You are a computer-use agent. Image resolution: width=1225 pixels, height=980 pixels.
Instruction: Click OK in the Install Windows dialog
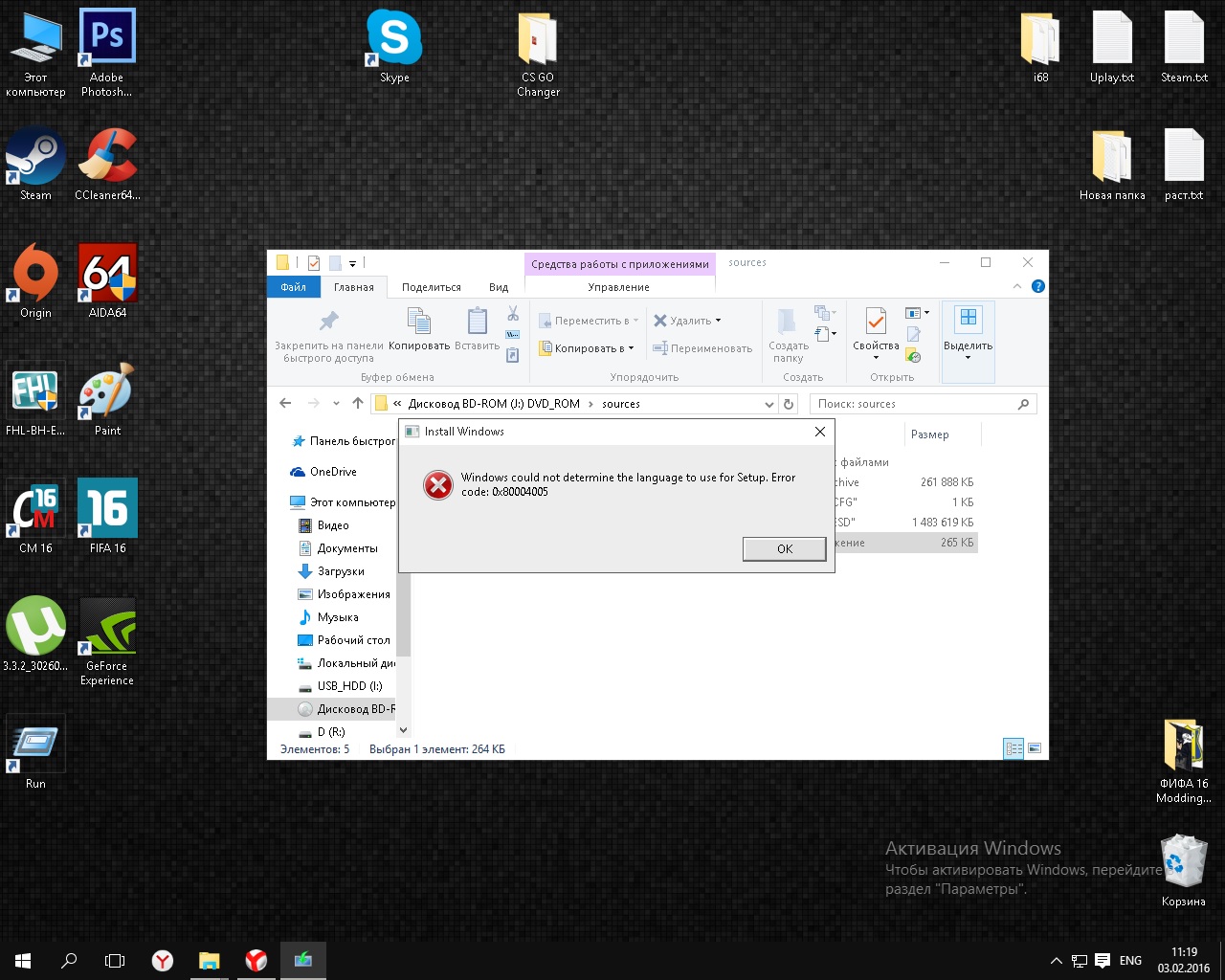[785, 548]
